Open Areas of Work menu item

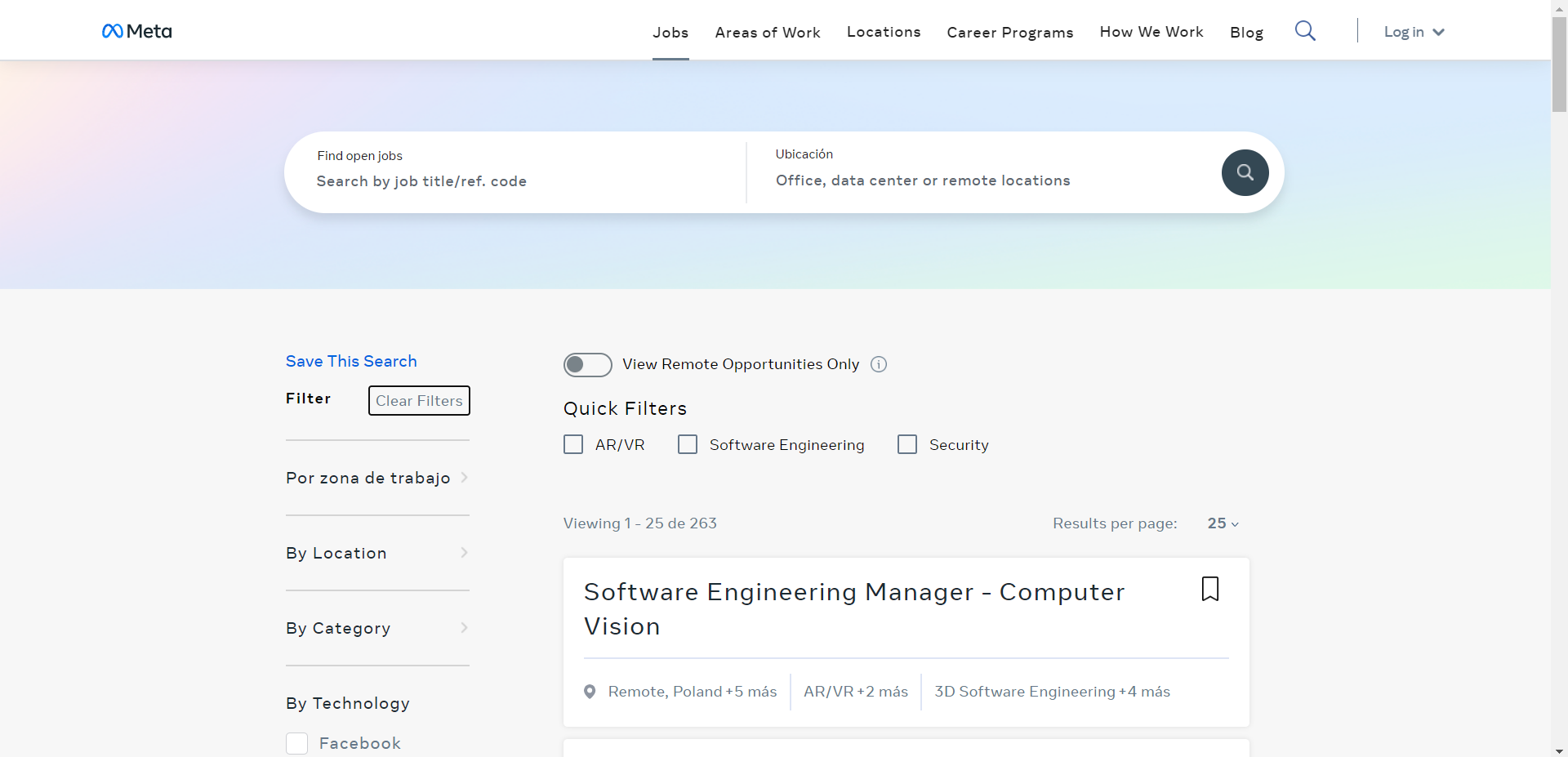coord(767,32)
